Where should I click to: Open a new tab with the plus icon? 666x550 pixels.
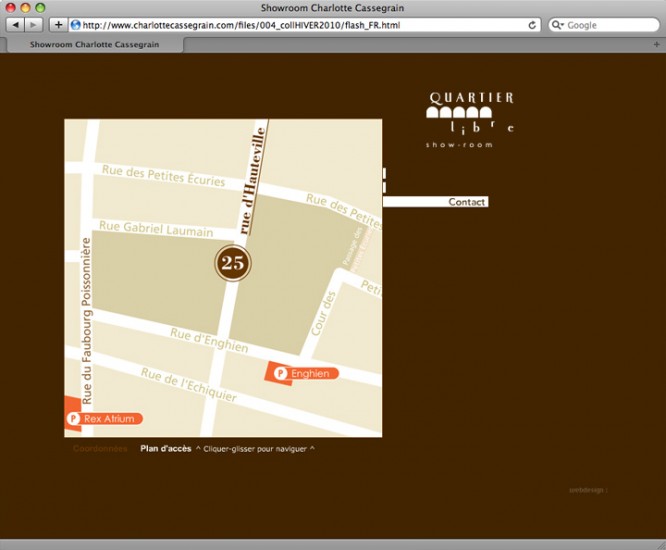[x=656, y=44]
